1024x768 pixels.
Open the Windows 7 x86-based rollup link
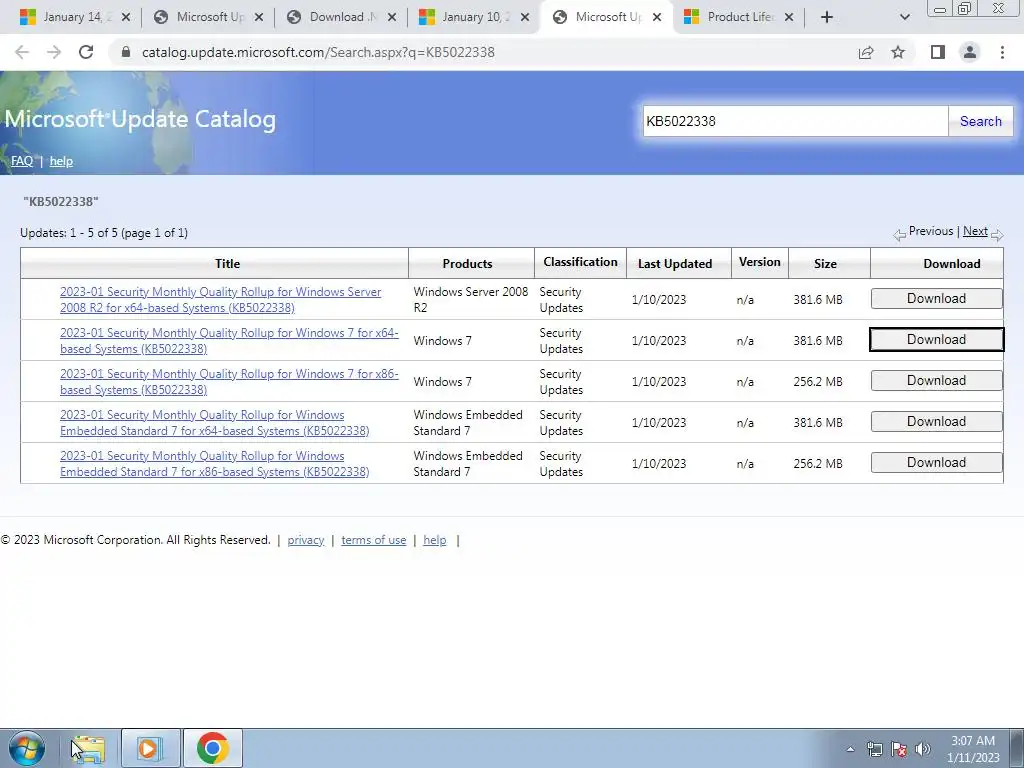click(x=229, y=381)
